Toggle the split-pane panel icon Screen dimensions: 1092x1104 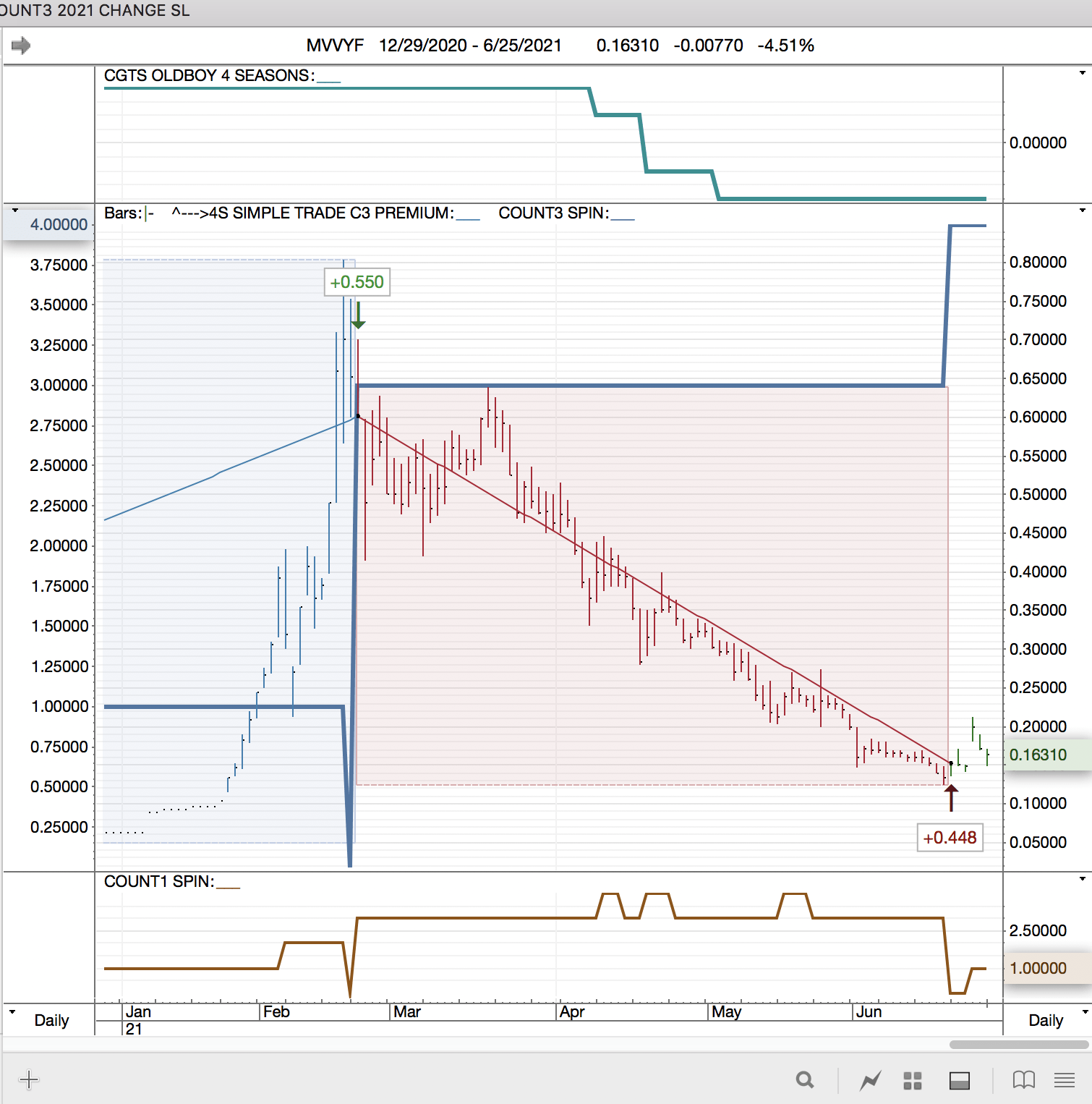[x=960, y=1081]
